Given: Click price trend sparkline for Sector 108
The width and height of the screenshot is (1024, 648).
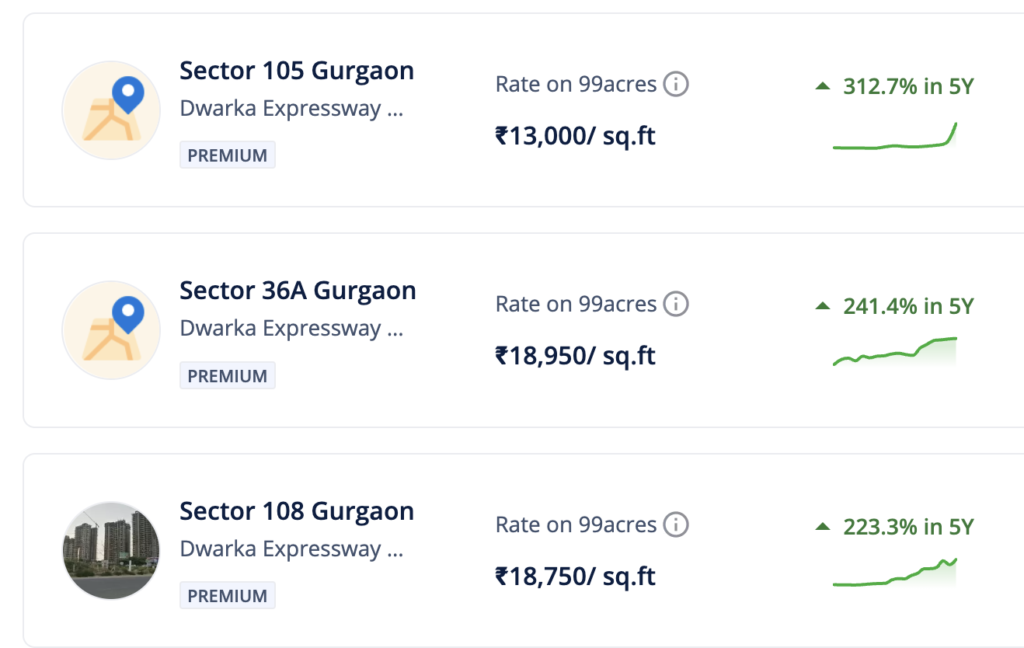Looking at the screenshot, I should pos(895,572).
